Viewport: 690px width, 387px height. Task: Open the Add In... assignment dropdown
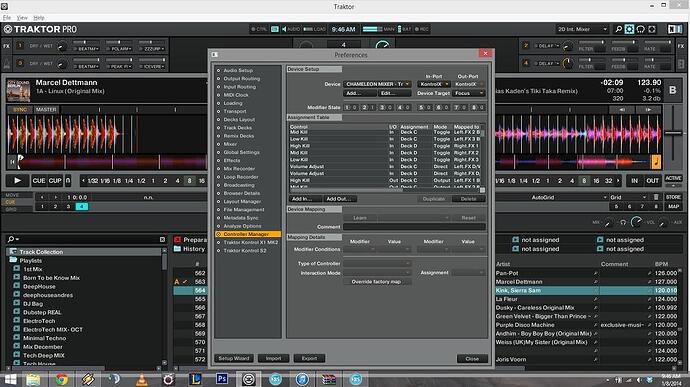[x=306, y=199]
